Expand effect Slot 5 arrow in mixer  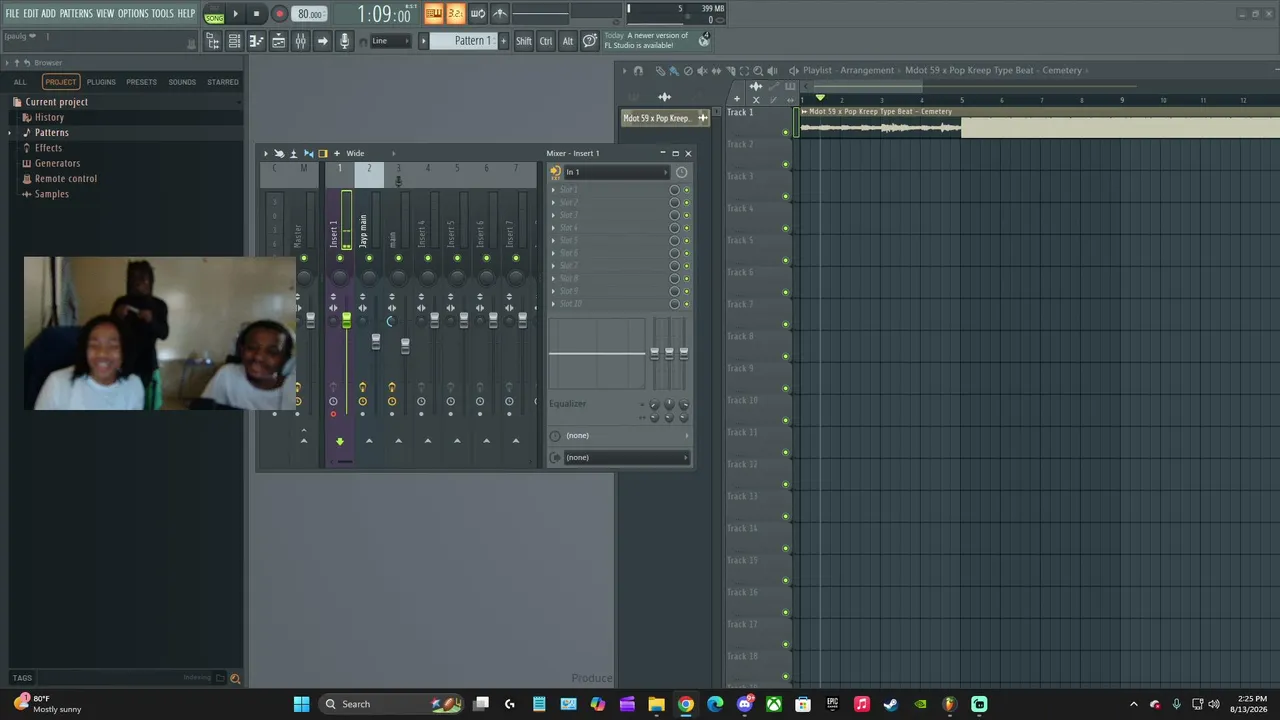[x=554, y=241]
